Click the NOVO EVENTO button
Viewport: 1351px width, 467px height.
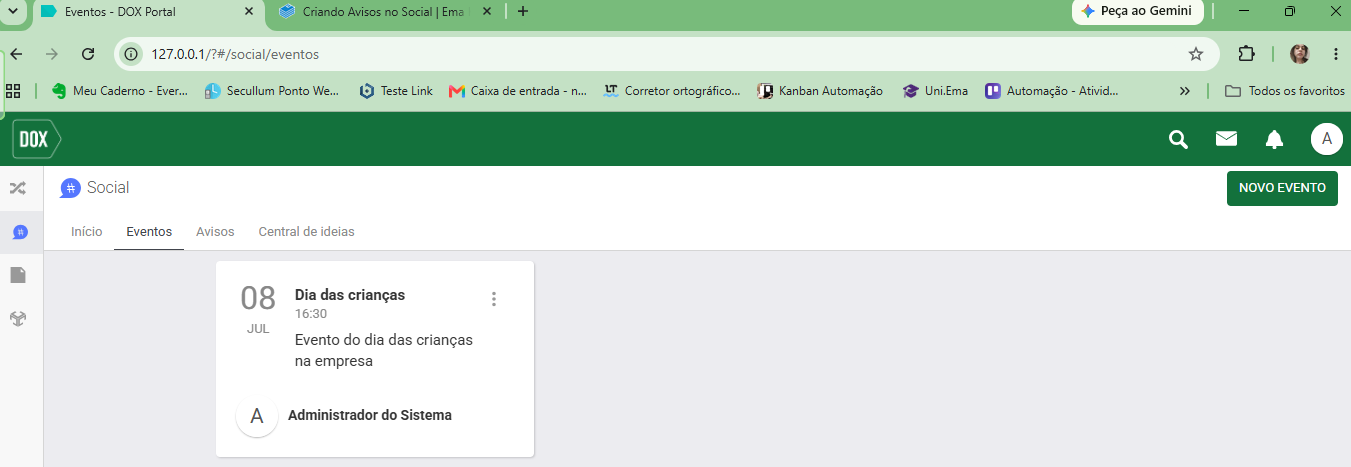(x=1282, y=188)
